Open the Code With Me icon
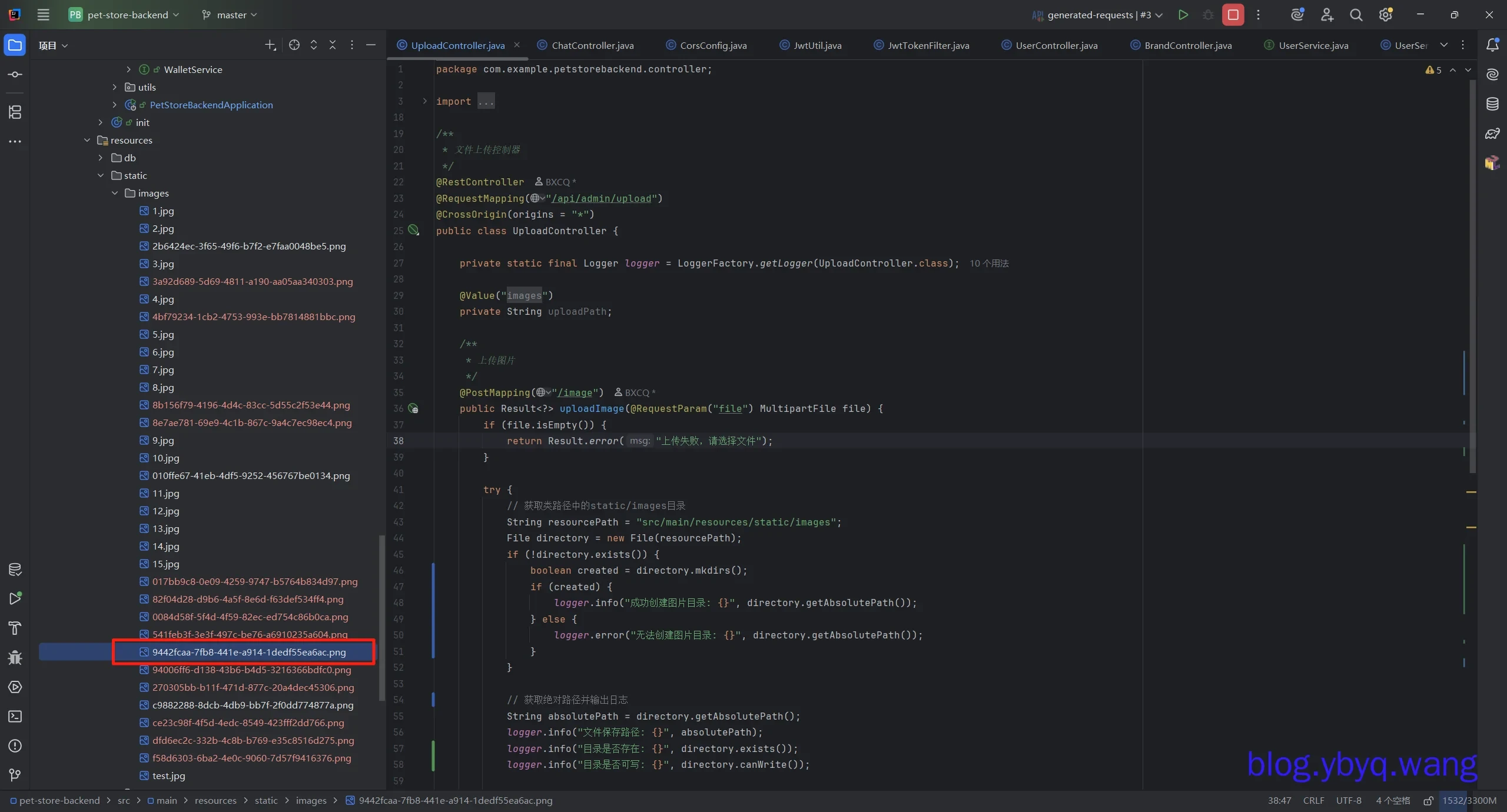Image resolution: width=1507 pixels, height=812 pixels. click(1327, 15)
